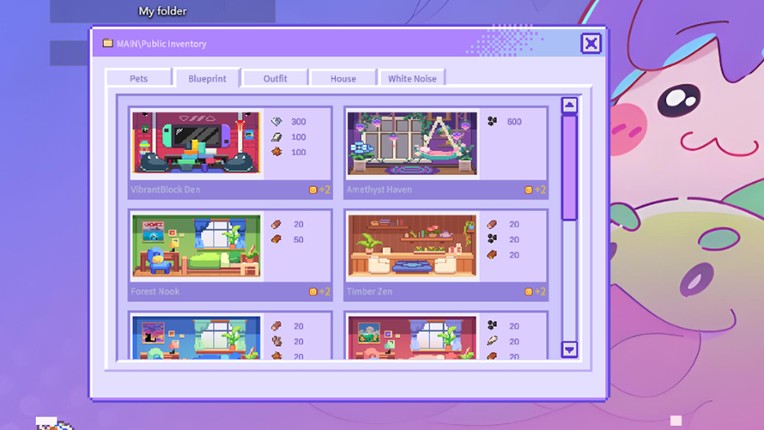Click the Forest Nook resource icon costing 50

pyautogui.click(x=277, y=240)
